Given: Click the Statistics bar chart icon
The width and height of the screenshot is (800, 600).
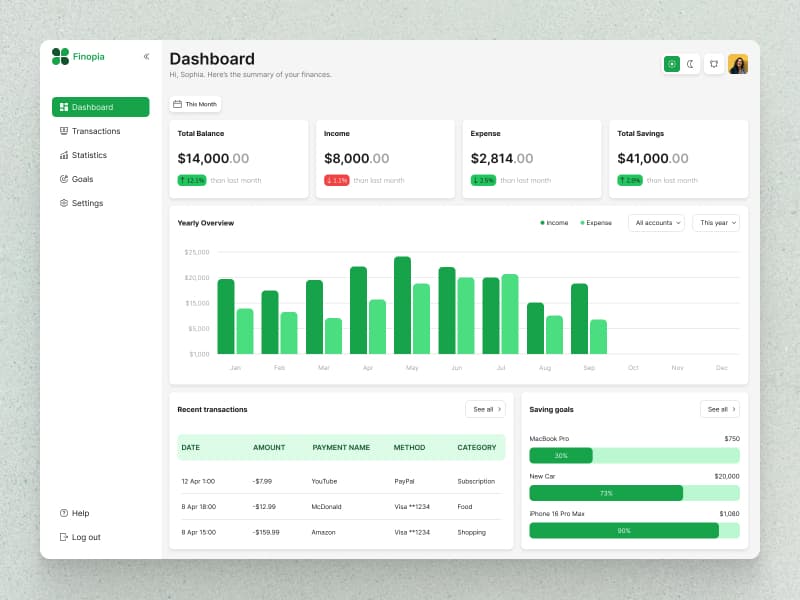Looking at the screenshot, I should click(x=64, y=155).
